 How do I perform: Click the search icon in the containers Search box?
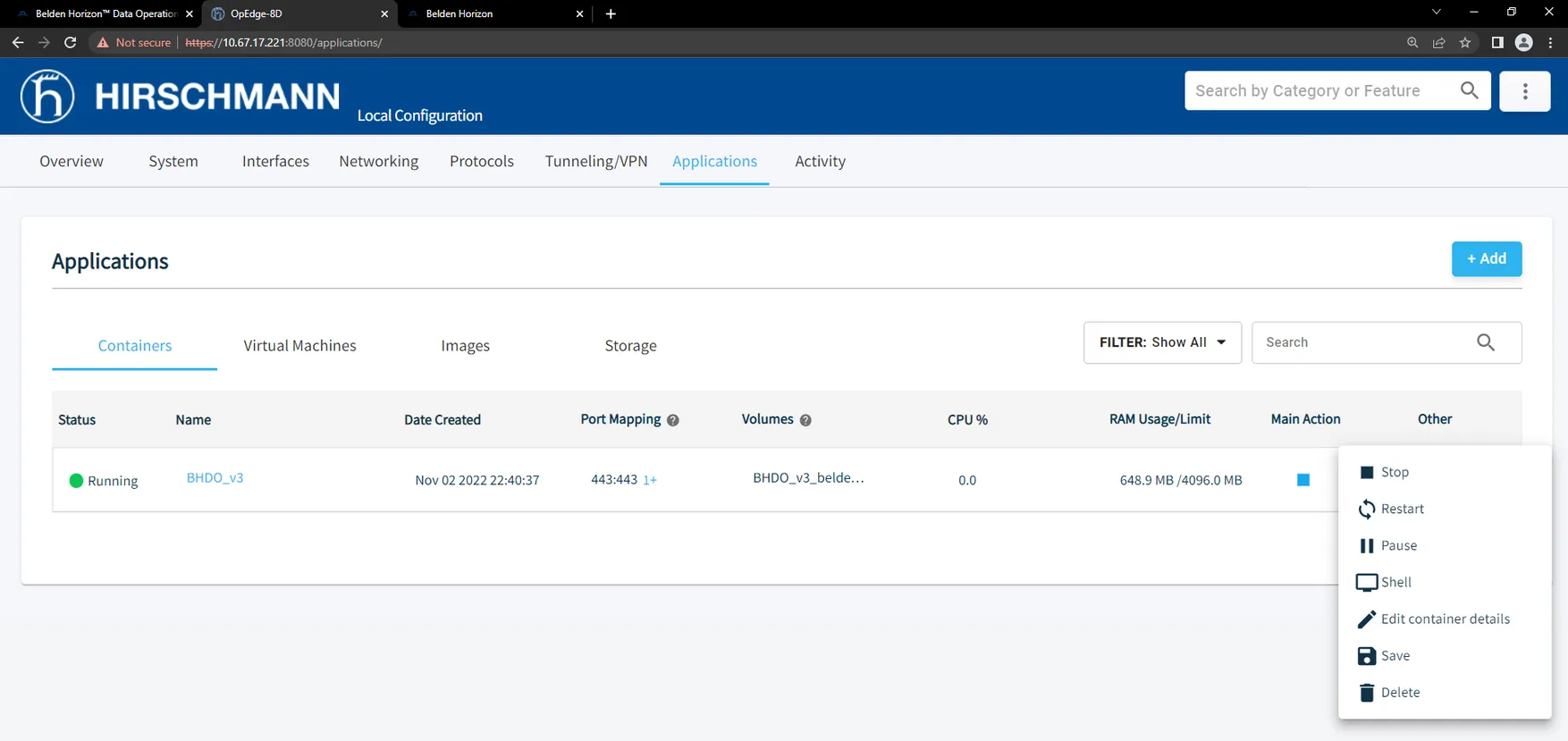[1486, 342]
